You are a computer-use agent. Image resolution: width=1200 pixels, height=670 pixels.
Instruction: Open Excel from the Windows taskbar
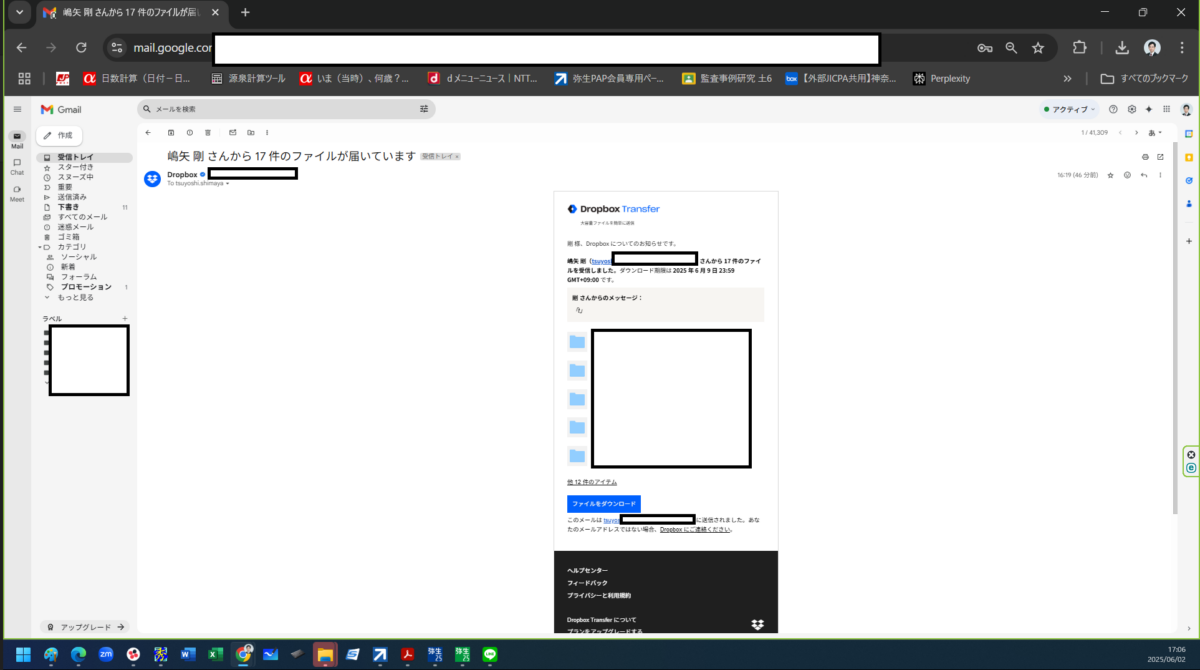click(x=214, y=655)
